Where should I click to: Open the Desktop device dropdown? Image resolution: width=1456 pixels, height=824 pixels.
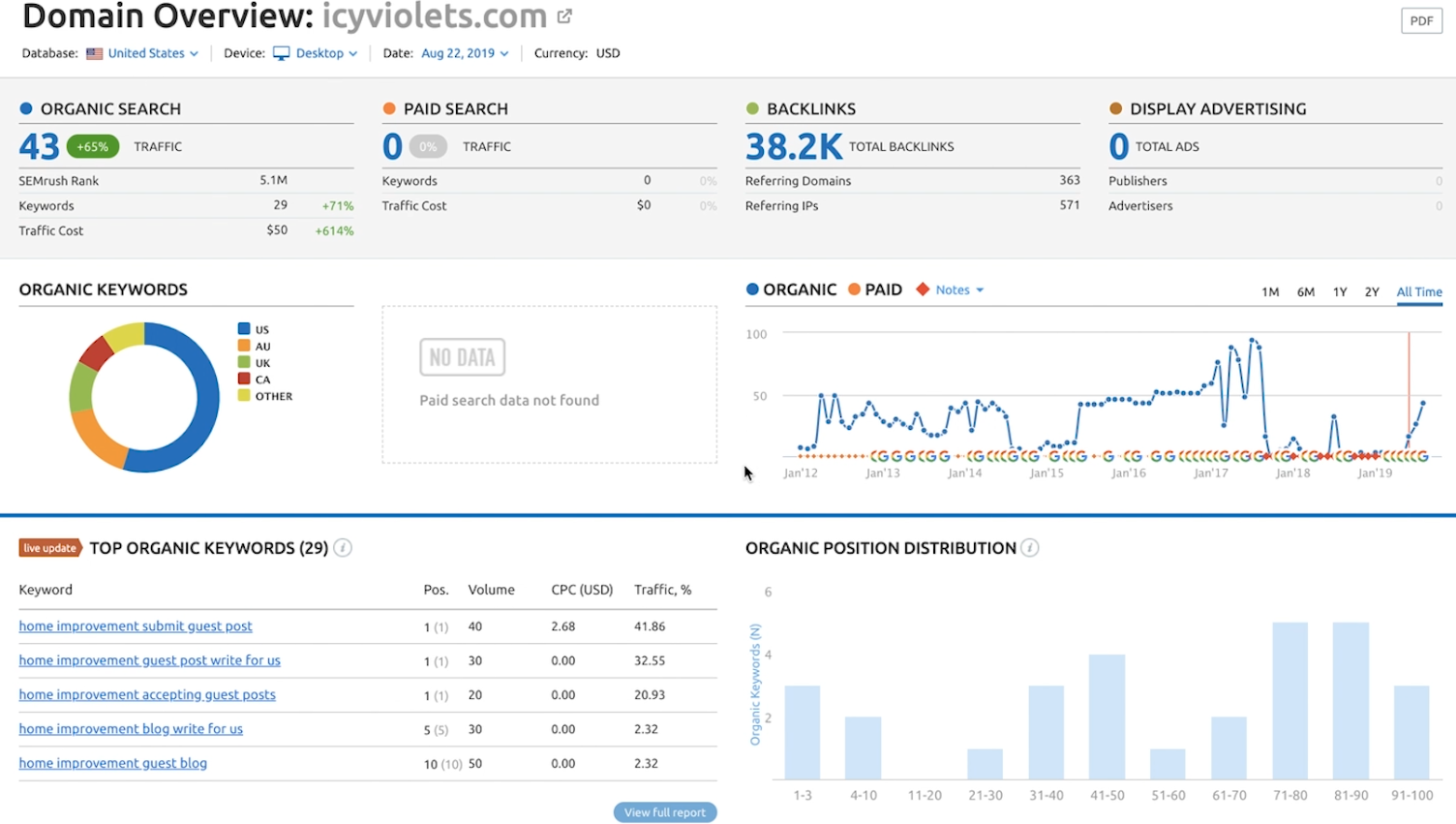click(x=326, y=53)
